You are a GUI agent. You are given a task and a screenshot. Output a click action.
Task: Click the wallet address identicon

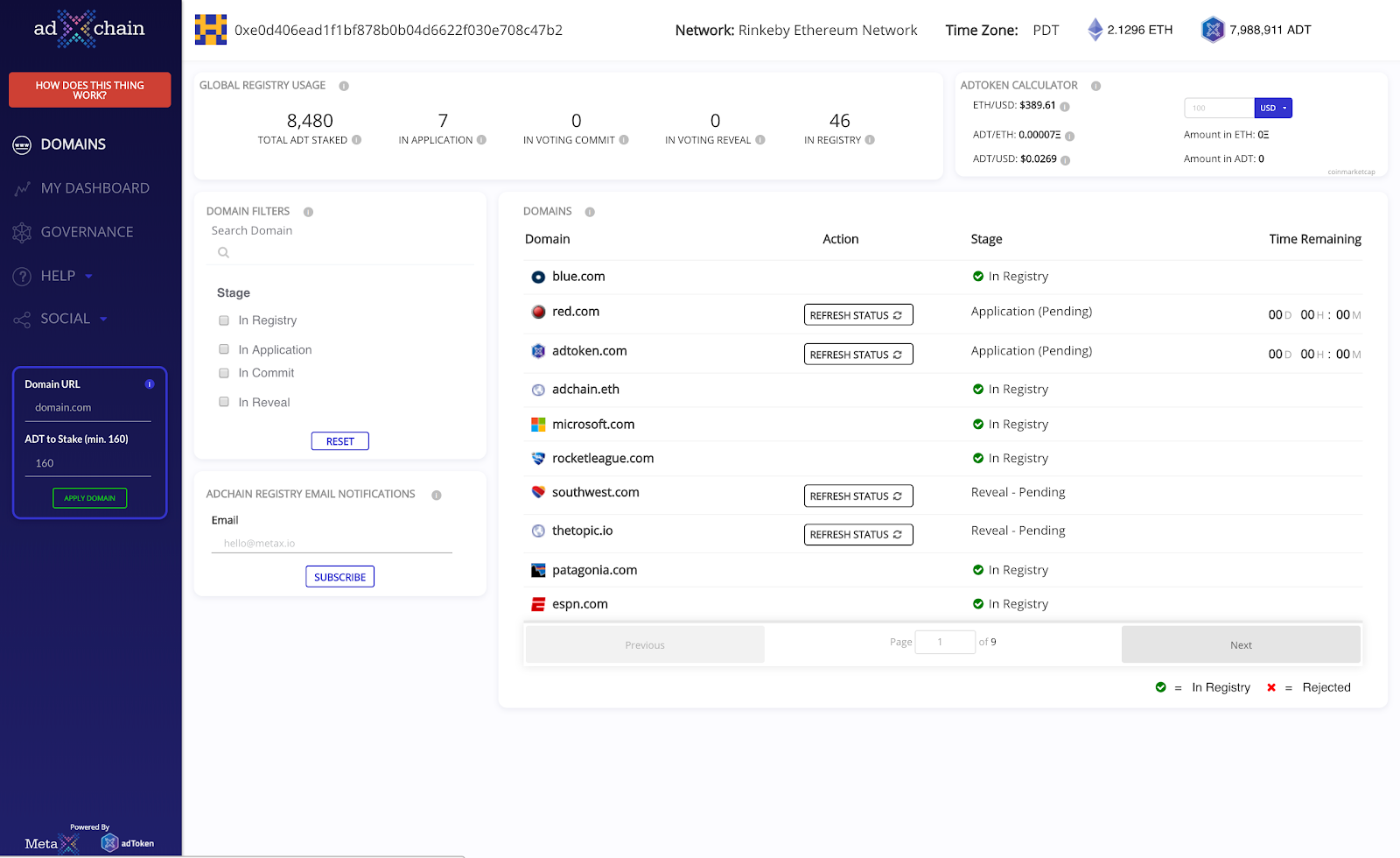[x=211, y=30]
